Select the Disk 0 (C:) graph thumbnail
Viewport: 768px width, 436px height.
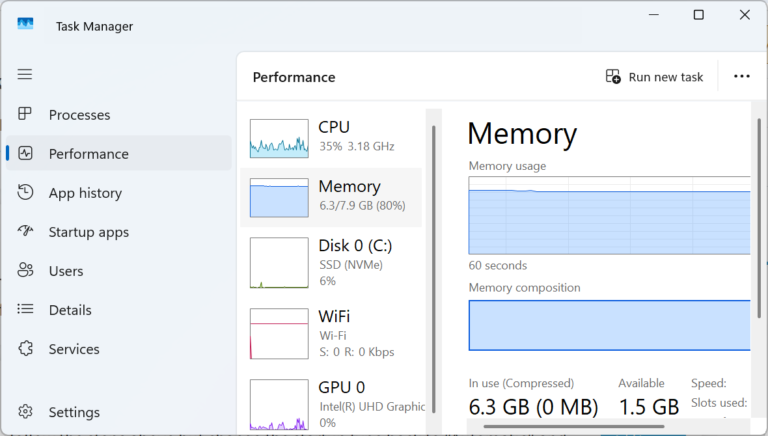(279, 263)
